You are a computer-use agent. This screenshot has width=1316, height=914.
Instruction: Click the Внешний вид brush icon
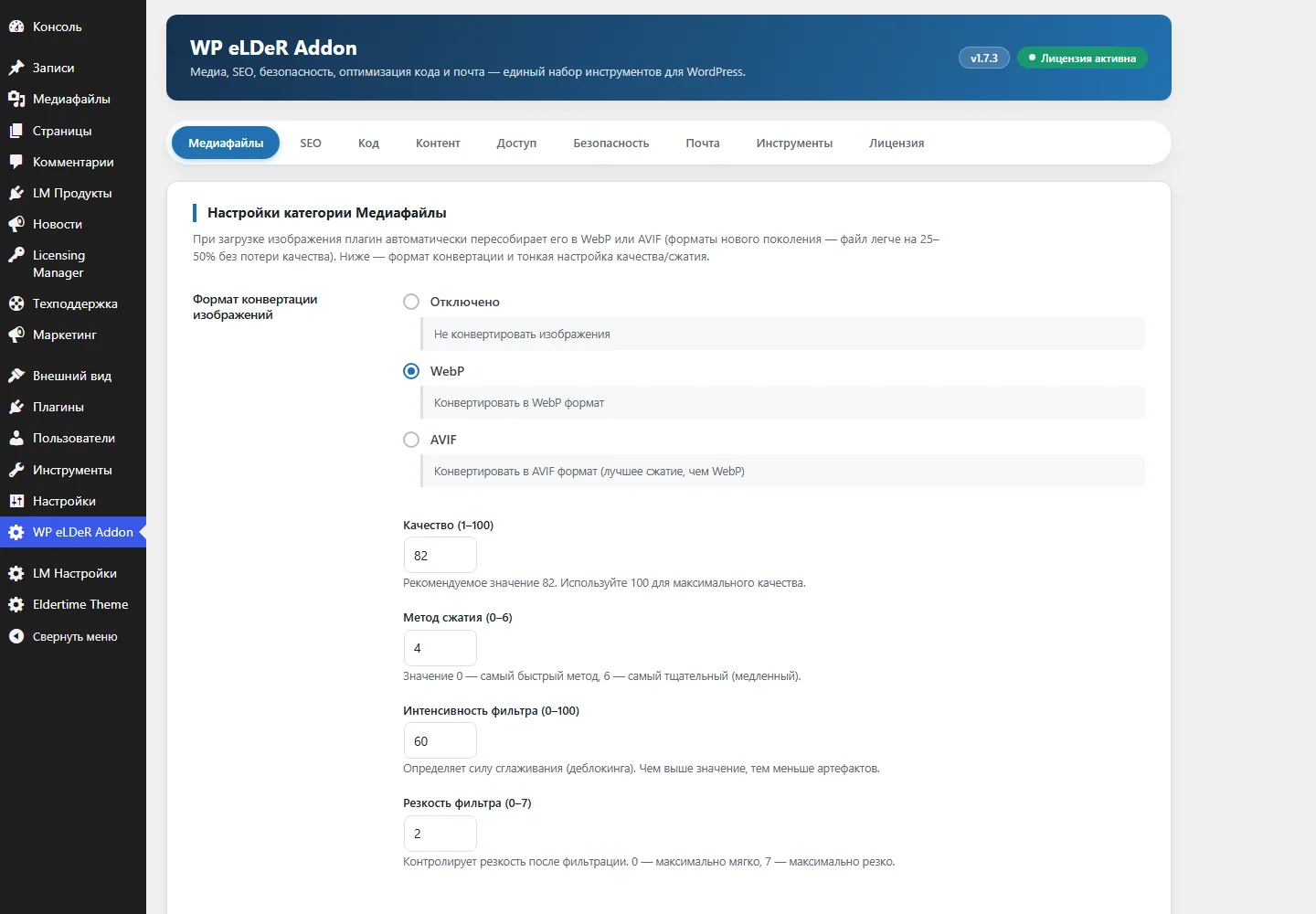(16, 376)
